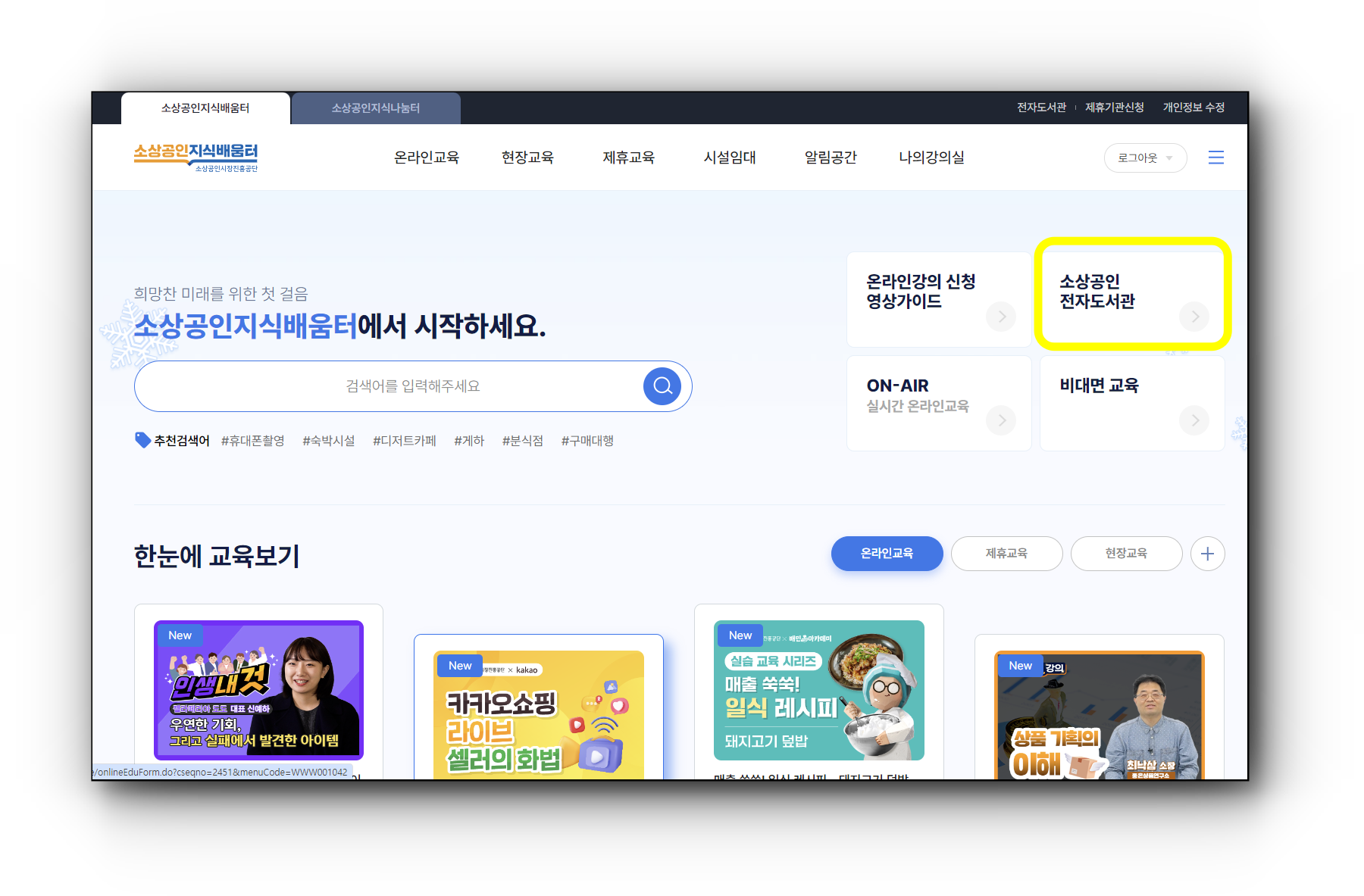Image resolution: width=1364 pixels, height=896 pixels.
Task: Click arrow on 소상공인 전자도서관 card
Action: click(1194, 317)
